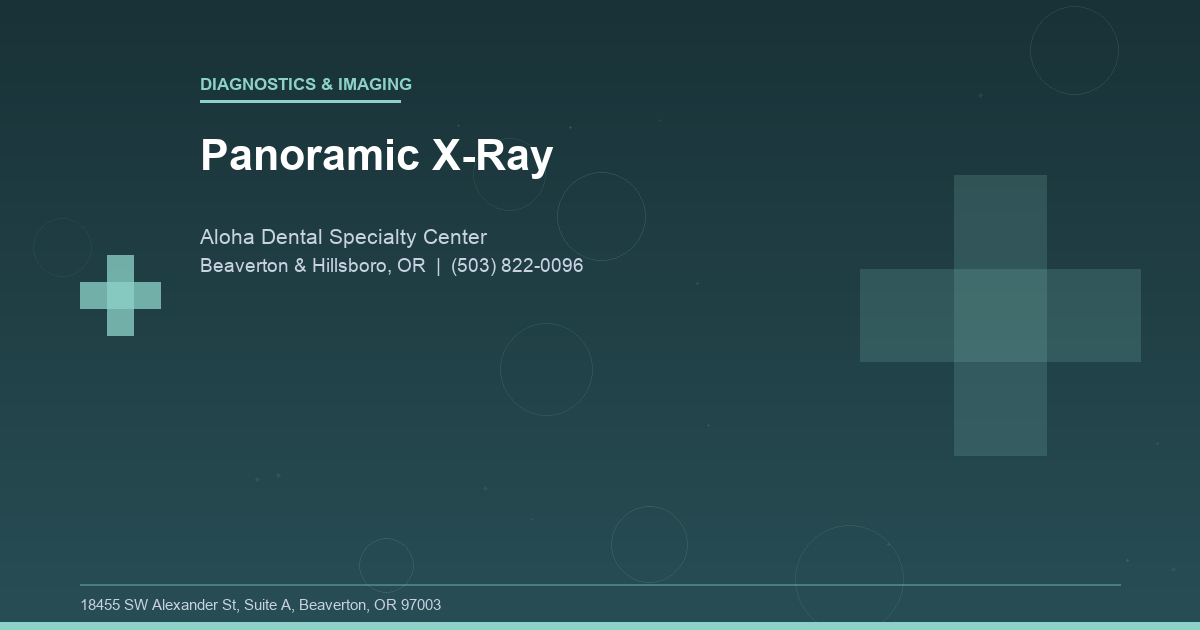Click the small circle outline near top right
Image resolution: width=1200 pixels, height=630 pixels.
pos(1073,50)
